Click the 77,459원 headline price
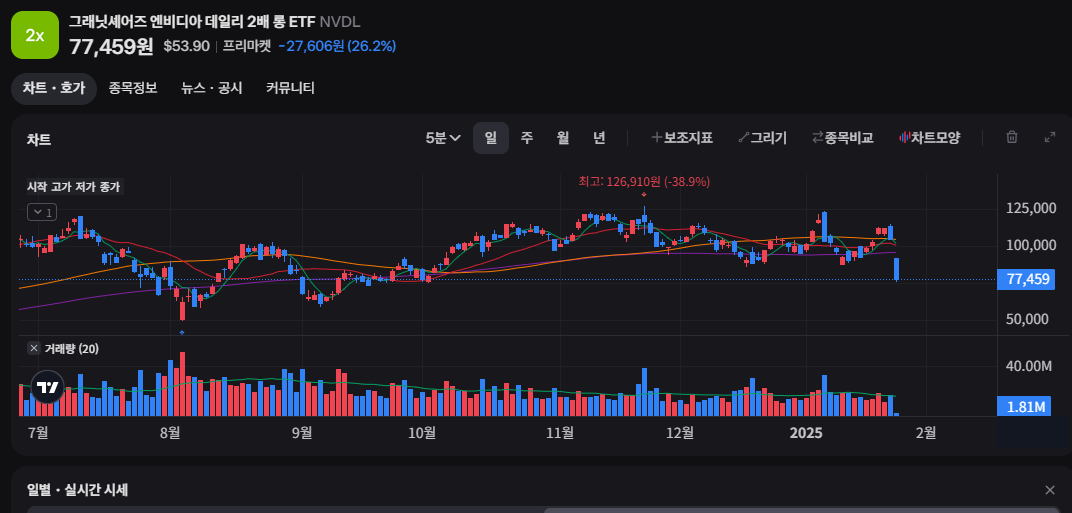 pos(111,46)
